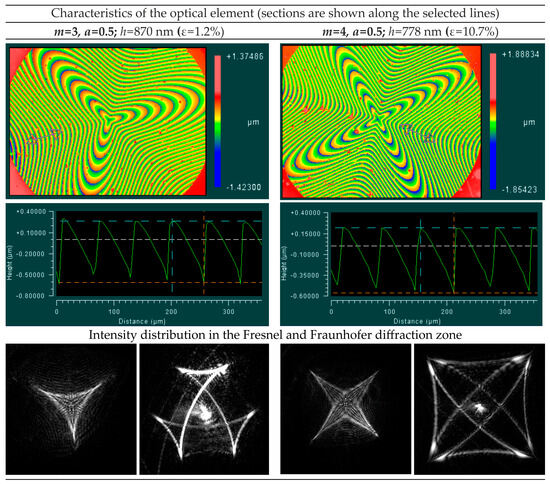
Task: Click the m=4 height map image
Action: (x=381, y=121)
